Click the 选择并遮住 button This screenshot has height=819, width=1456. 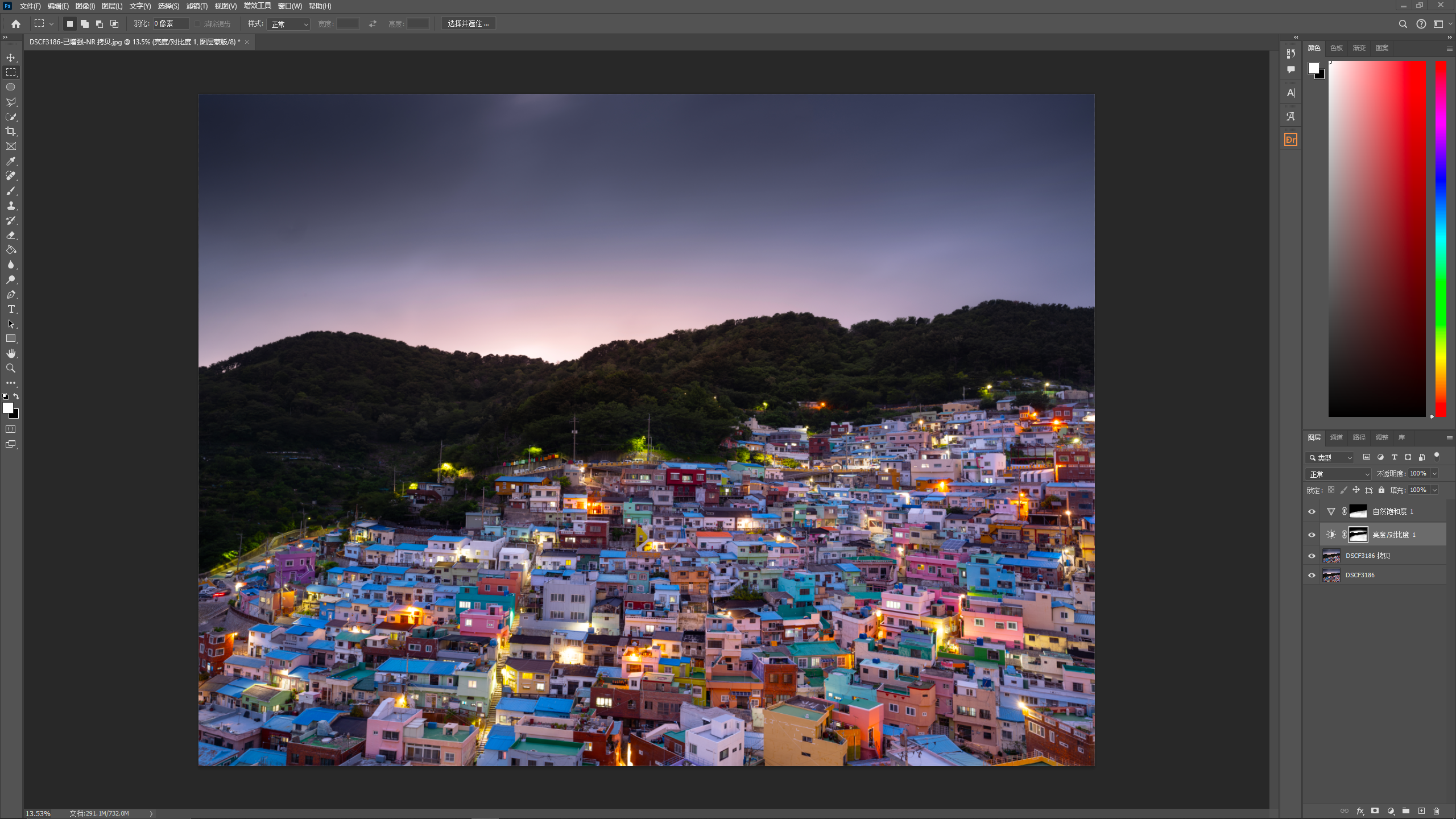468,23
